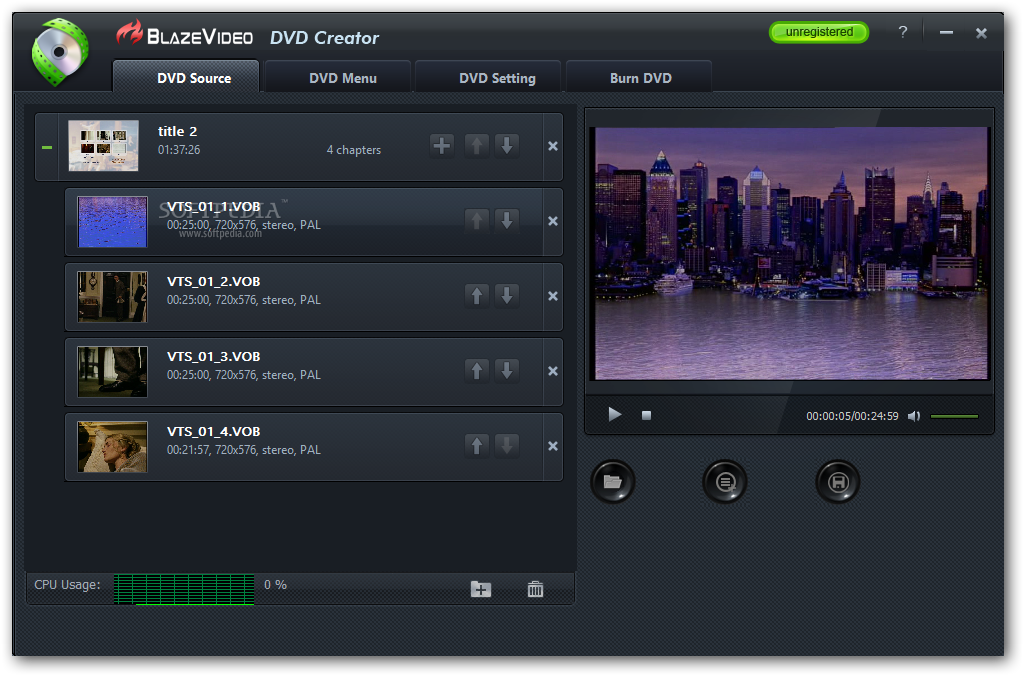This screenshot has width=1024, height=676.
Task: Click the title 2 name text
Action: [178, 131]
